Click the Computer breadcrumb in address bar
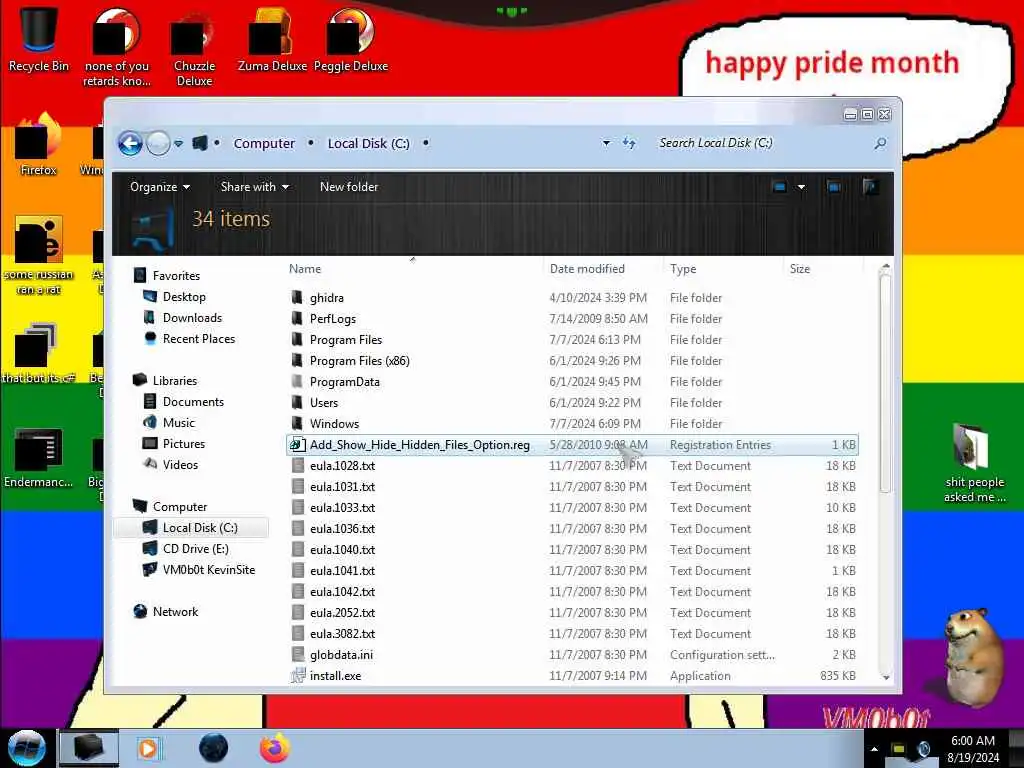 click(x=264, y=144)
